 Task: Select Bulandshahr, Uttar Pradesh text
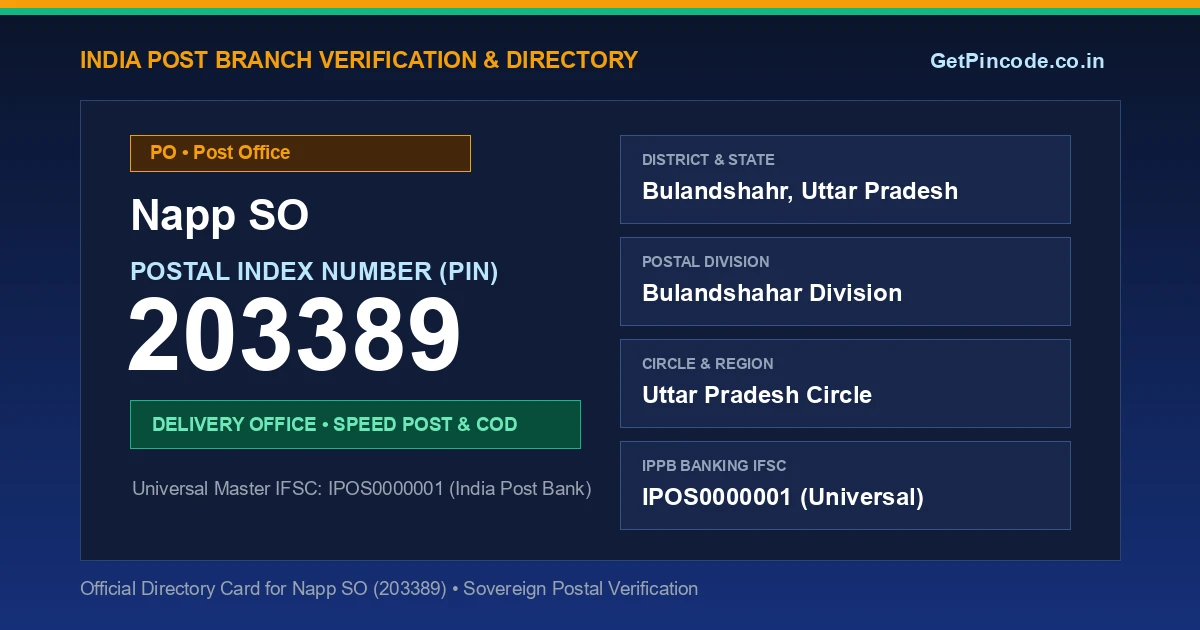800,191
